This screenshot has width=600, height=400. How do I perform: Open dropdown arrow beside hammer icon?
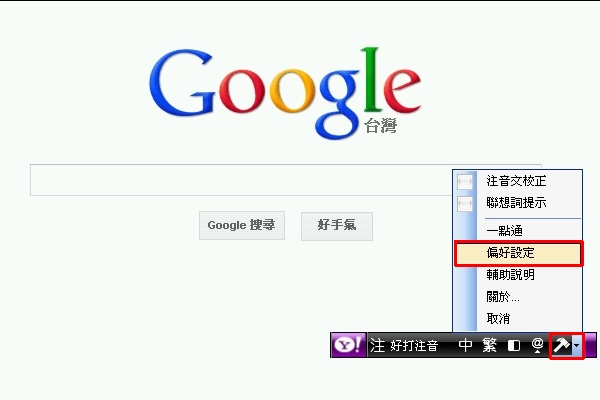(576, 346)
